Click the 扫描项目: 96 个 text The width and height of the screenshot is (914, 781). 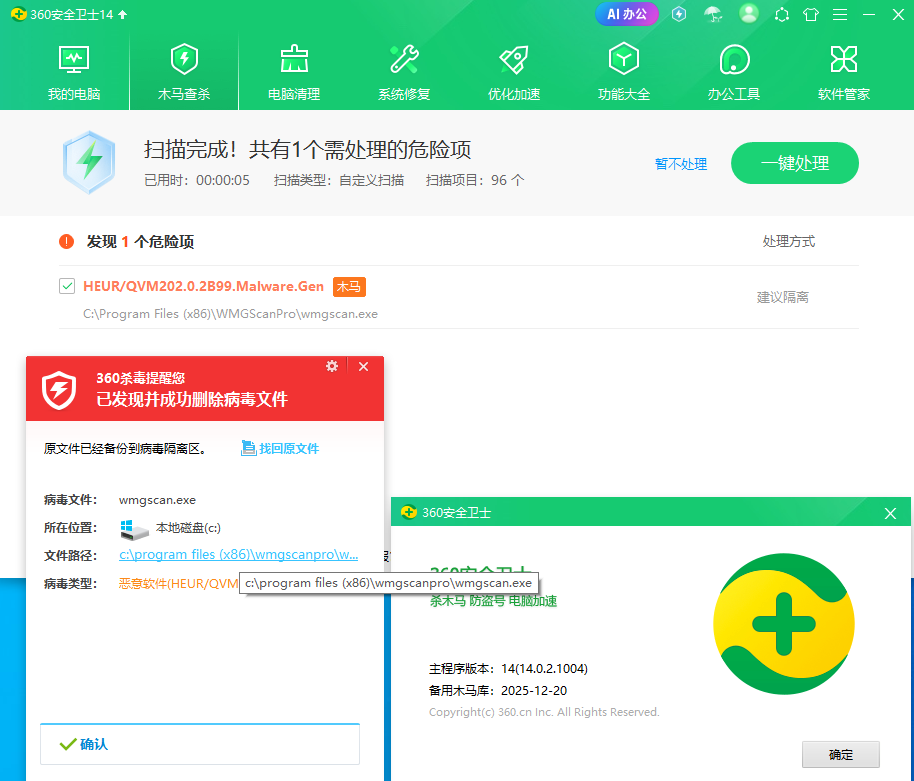(475, 180)
